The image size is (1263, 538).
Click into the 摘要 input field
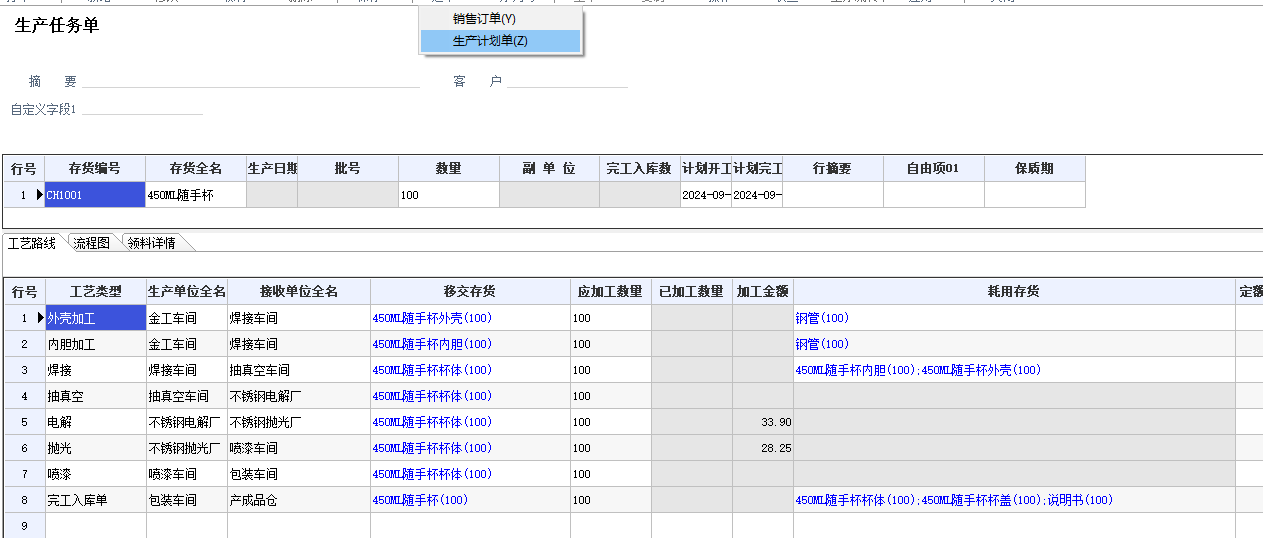pyautogui.click(x=251, y=81)
